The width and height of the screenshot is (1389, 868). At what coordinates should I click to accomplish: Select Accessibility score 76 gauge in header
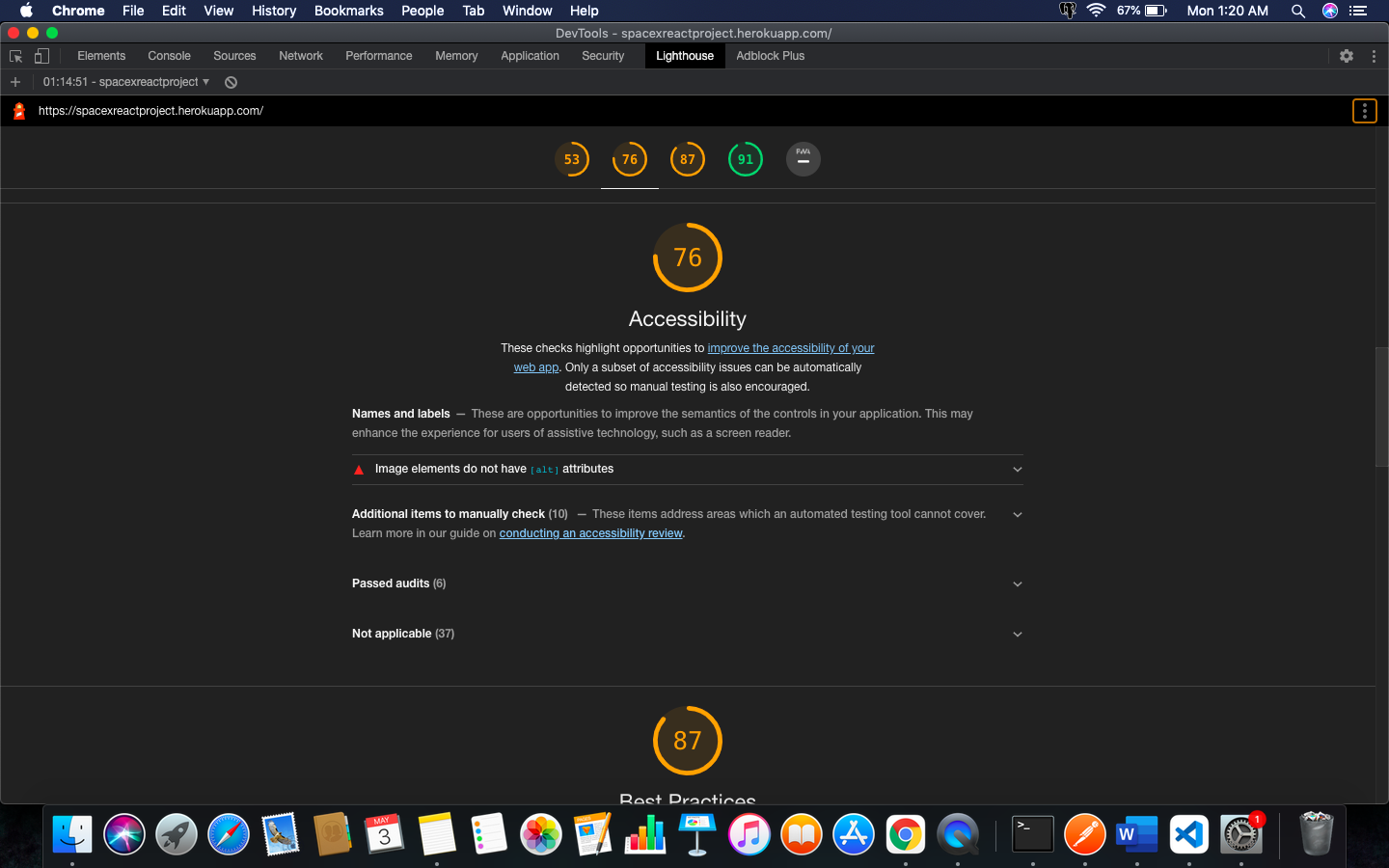click(630, 159)
